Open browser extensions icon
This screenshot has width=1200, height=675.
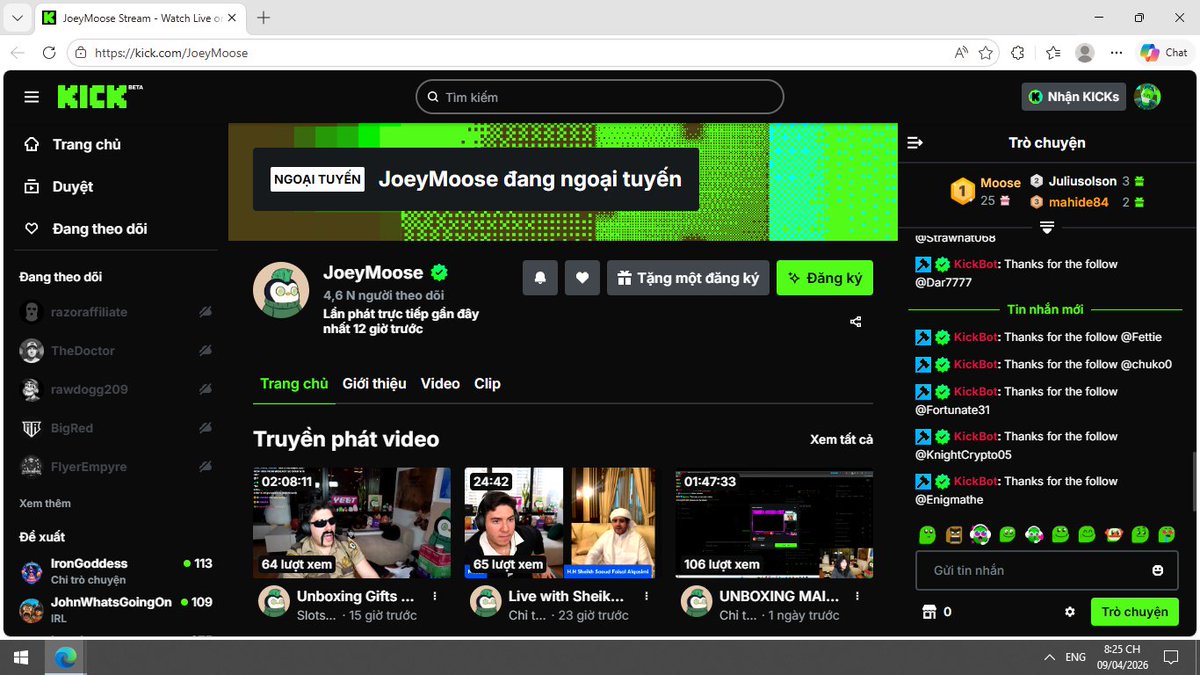pos(1018,53)
